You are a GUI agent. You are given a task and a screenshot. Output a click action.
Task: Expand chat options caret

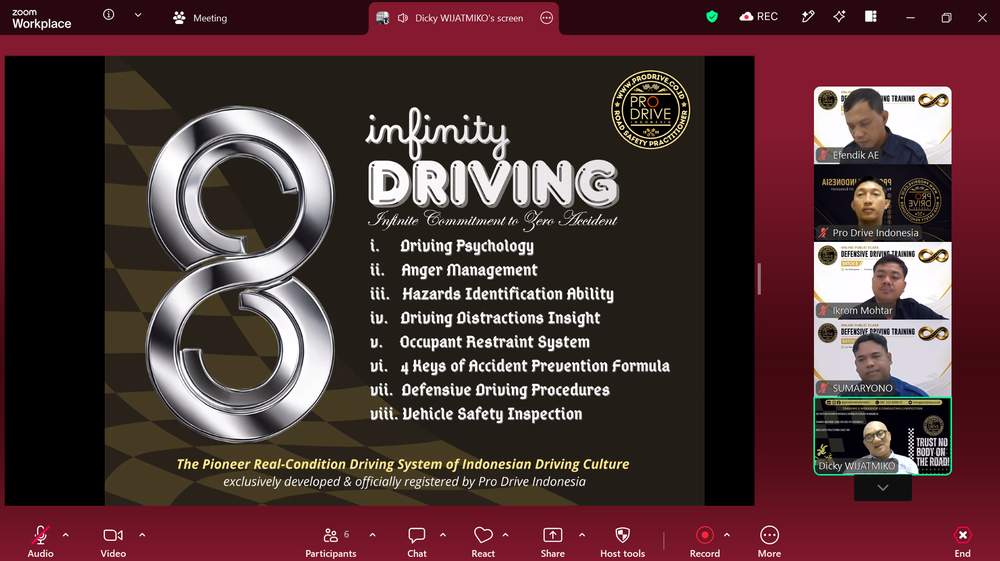pyautogui.click(x=443, y=535)
